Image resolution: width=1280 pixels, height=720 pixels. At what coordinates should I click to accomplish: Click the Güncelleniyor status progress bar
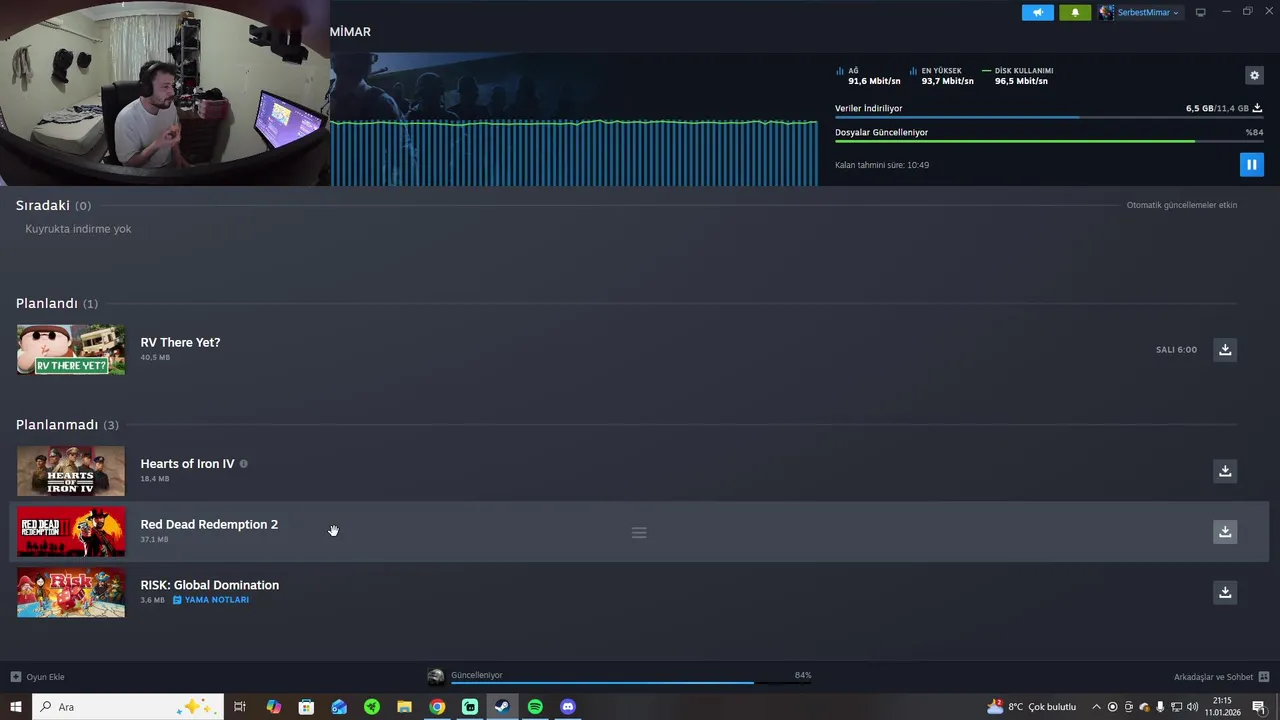[630, 683]
